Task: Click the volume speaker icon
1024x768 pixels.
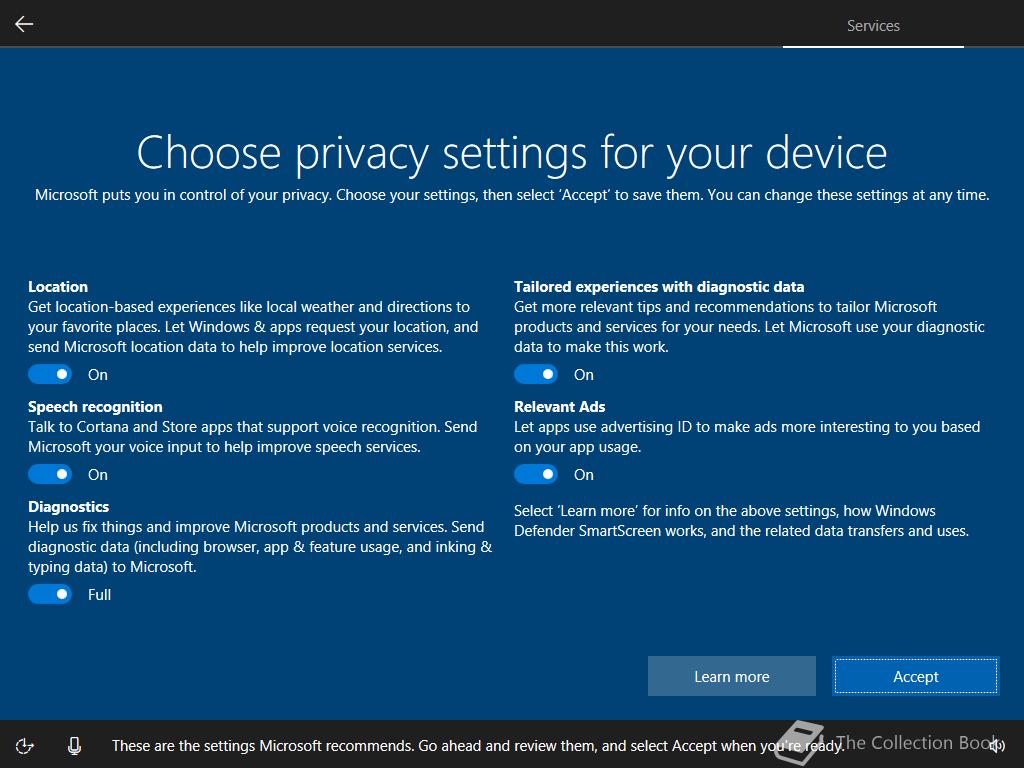Action: click(998, 745)
